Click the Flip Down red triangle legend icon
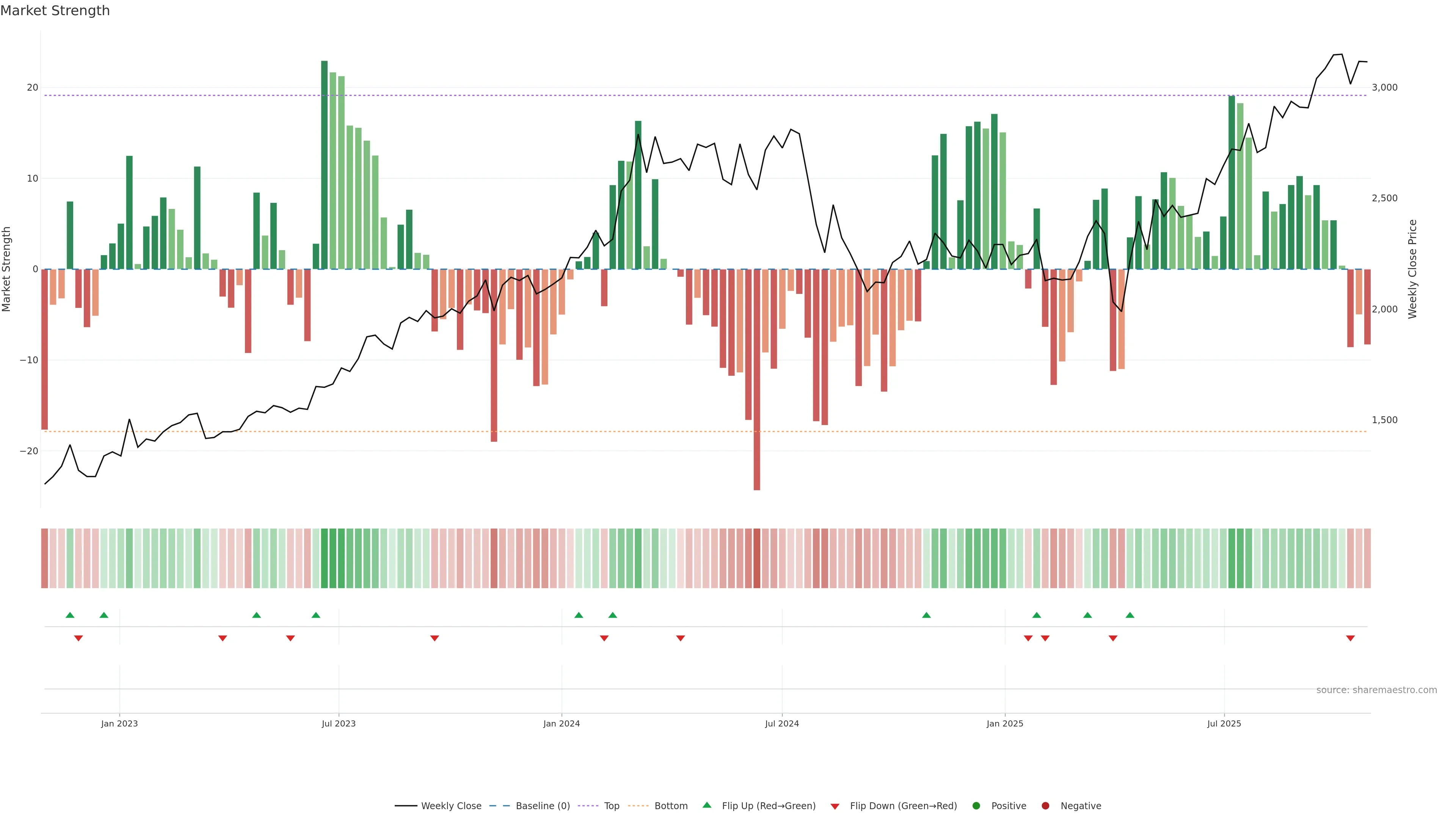This screenshot has height=819, width=1456. click(835, 806)
